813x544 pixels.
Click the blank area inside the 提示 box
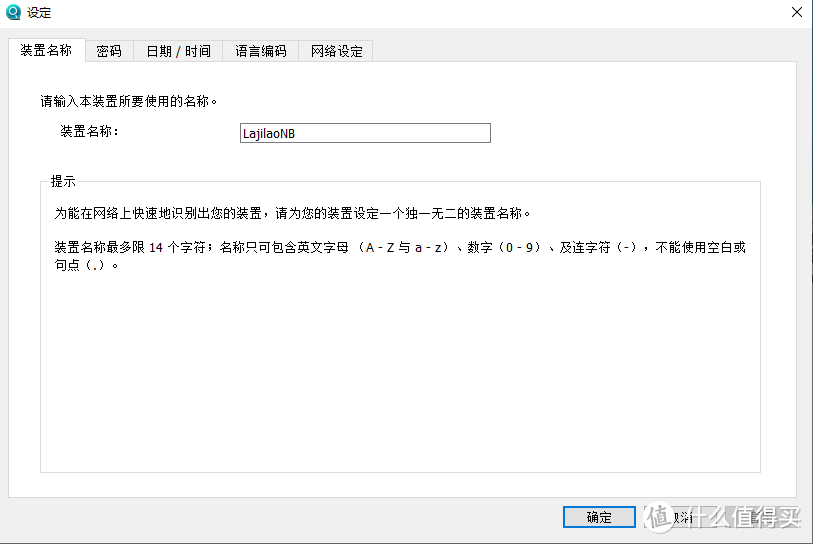(400, 380)
